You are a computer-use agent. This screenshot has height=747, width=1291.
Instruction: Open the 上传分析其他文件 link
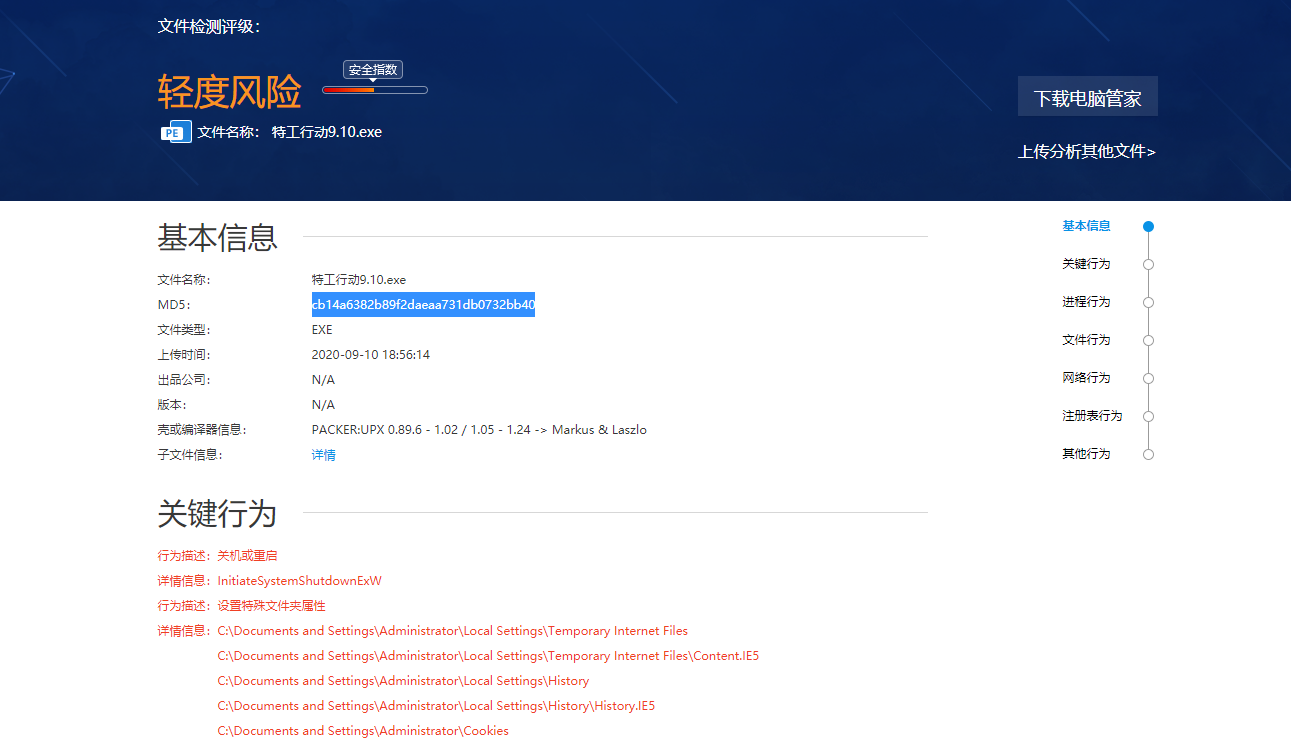(x=1087, y=152)
